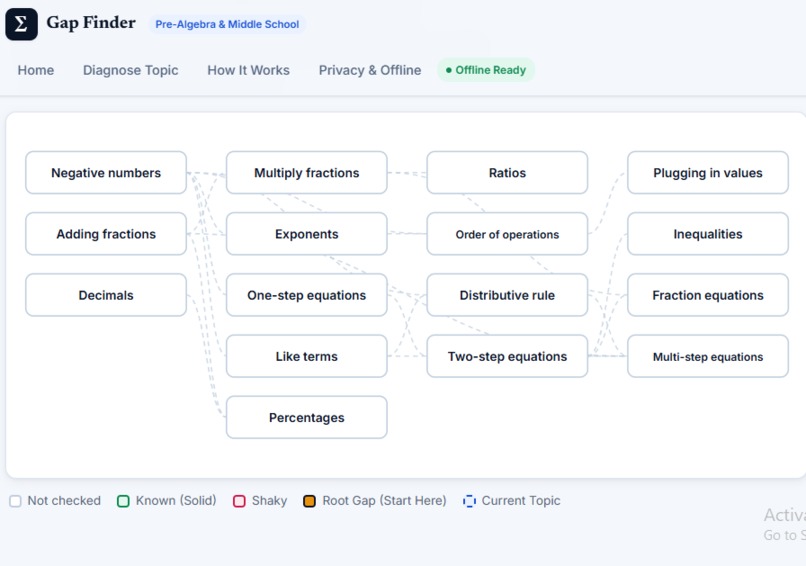Click the orange Root Gap legend swatch

309,501
